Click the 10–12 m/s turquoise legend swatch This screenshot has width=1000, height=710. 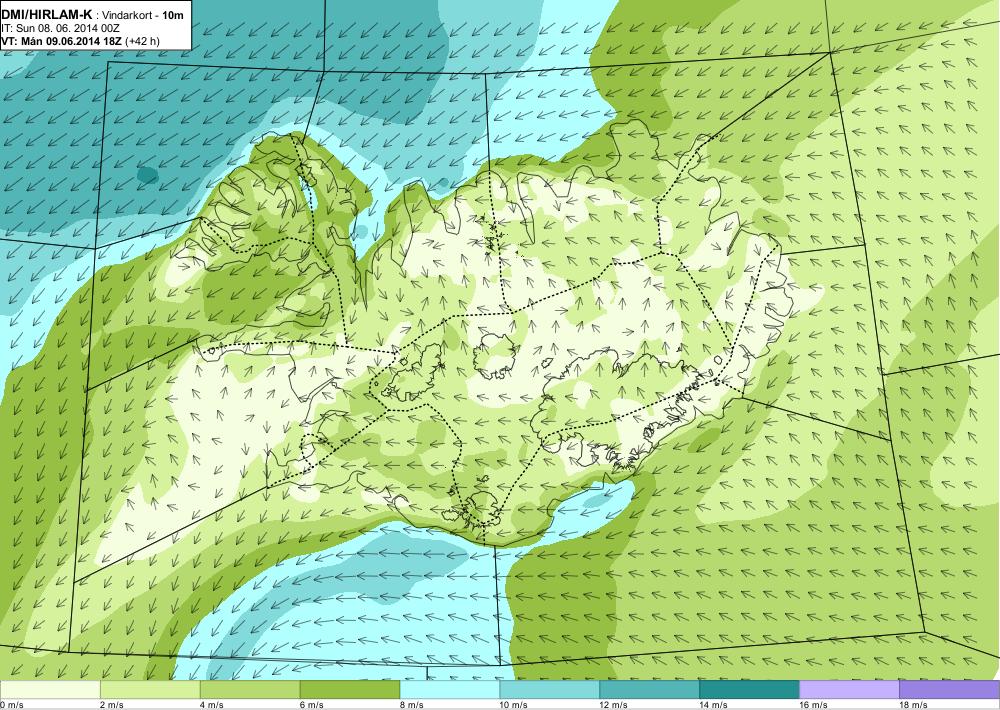550,690
